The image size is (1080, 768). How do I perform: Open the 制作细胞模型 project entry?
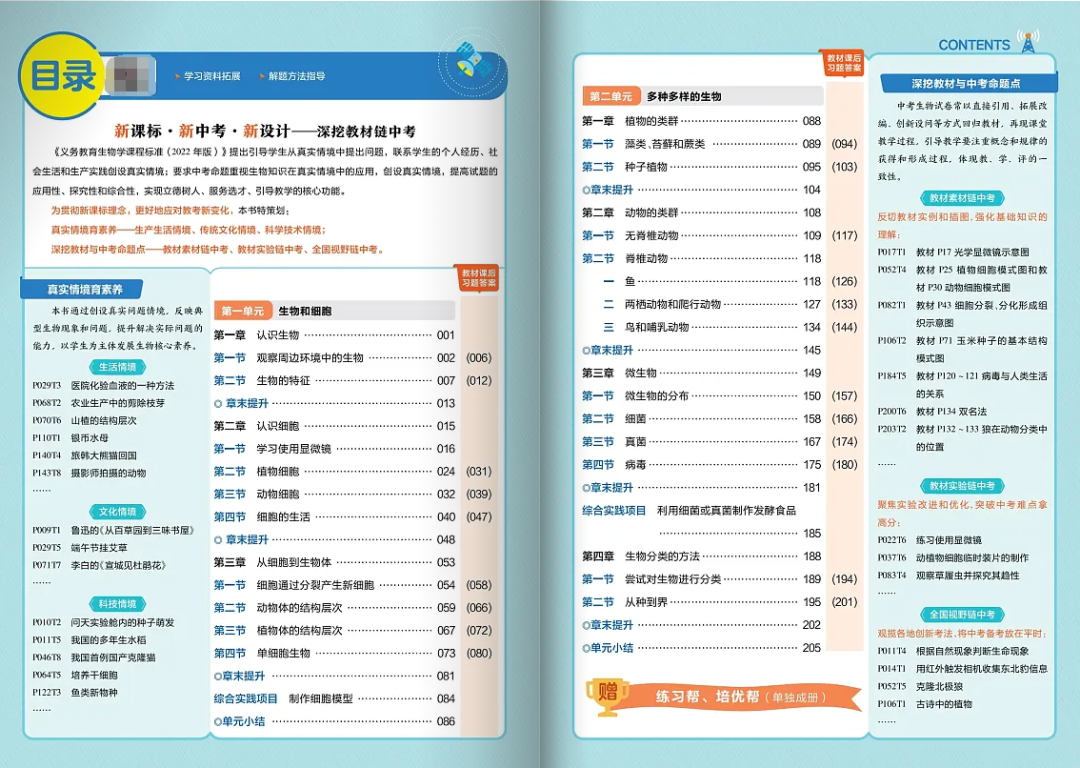334,699
